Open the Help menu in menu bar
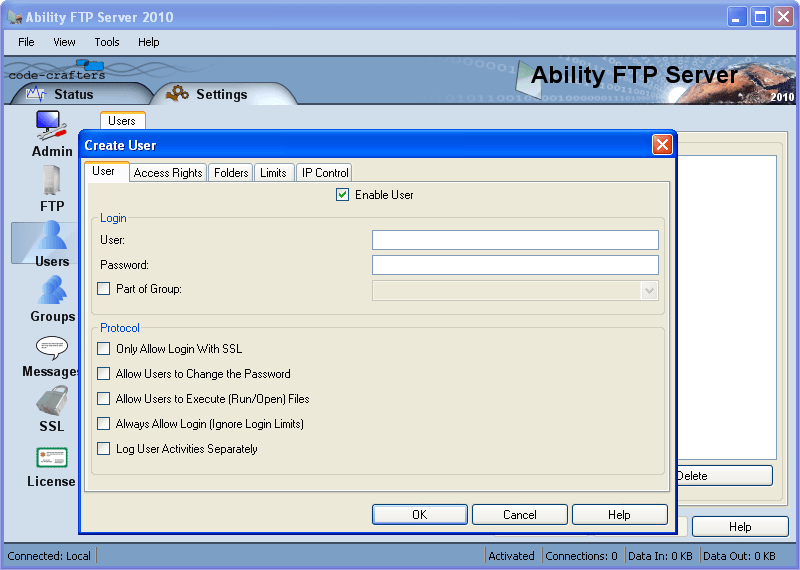800x570 pixels. (148, 42)
